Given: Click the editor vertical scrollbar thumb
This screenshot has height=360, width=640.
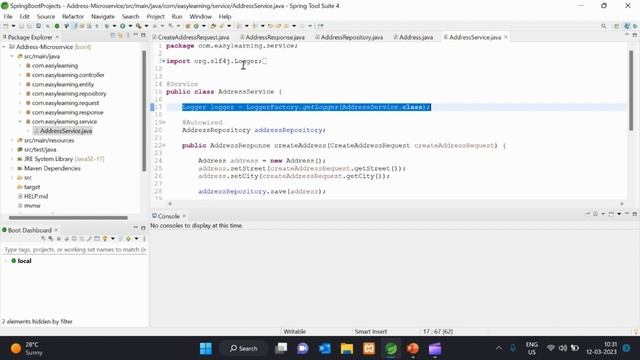Looking at the screenshot, I should pos(631,91).
